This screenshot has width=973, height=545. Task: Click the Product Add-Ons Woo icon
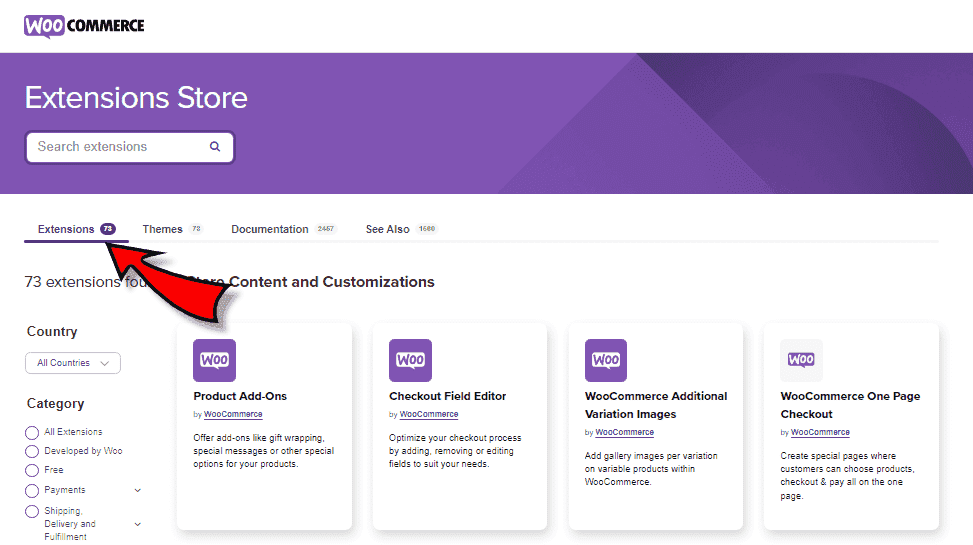(214, 360)
